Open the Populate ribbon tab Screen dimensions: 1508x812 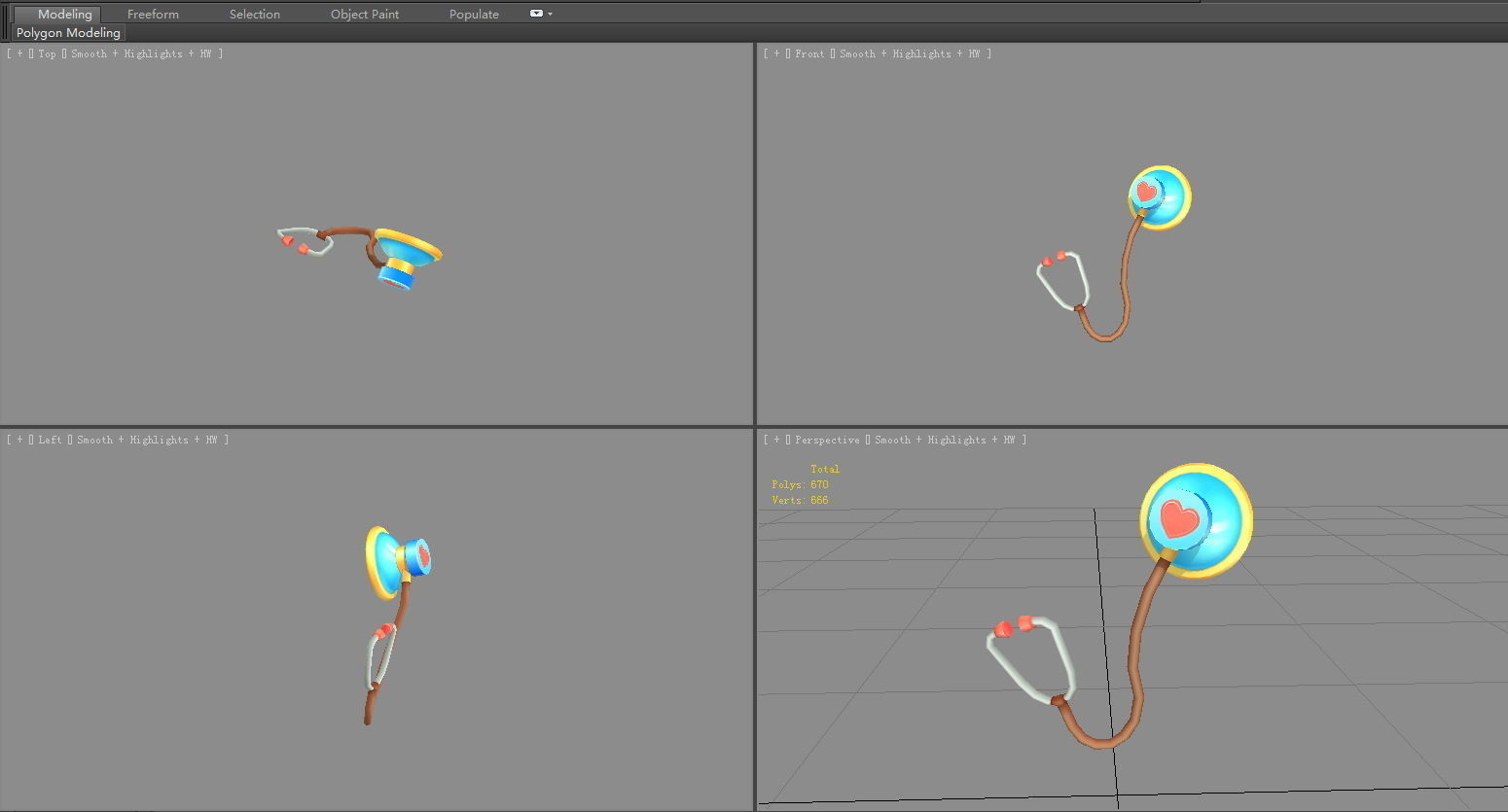click(473, 14)
